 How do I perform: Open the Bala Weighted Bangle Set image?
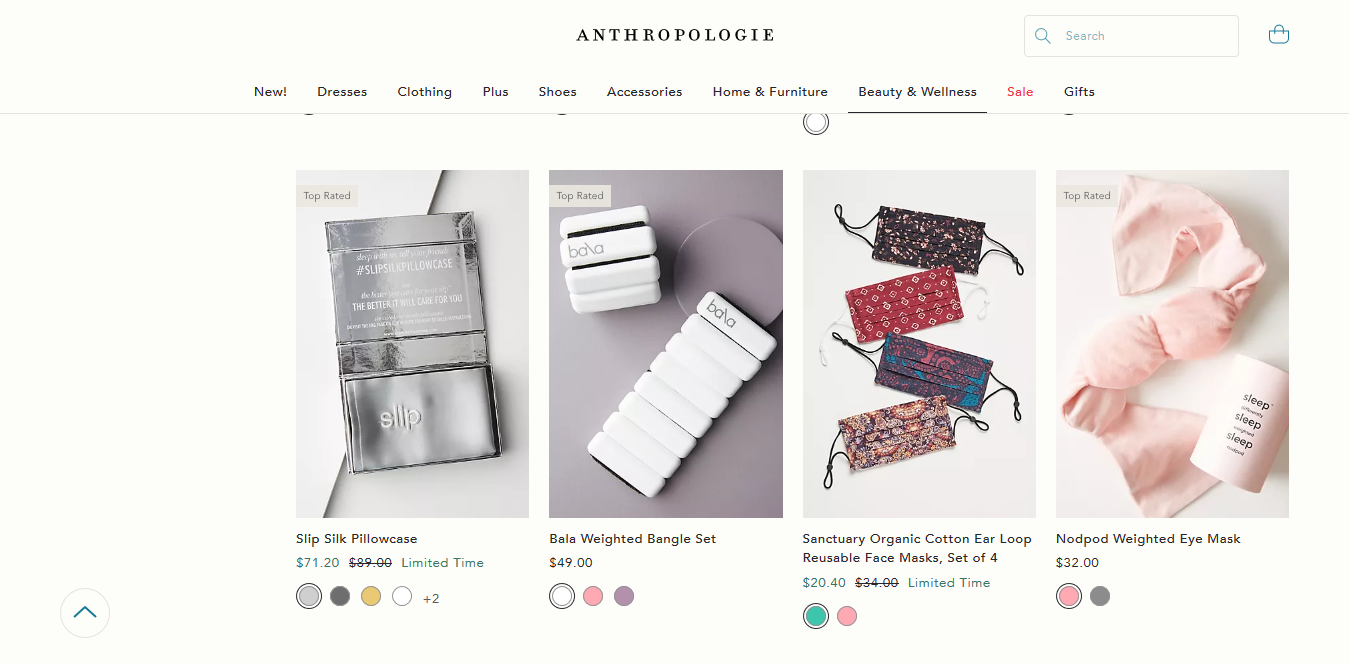point(666,344)
